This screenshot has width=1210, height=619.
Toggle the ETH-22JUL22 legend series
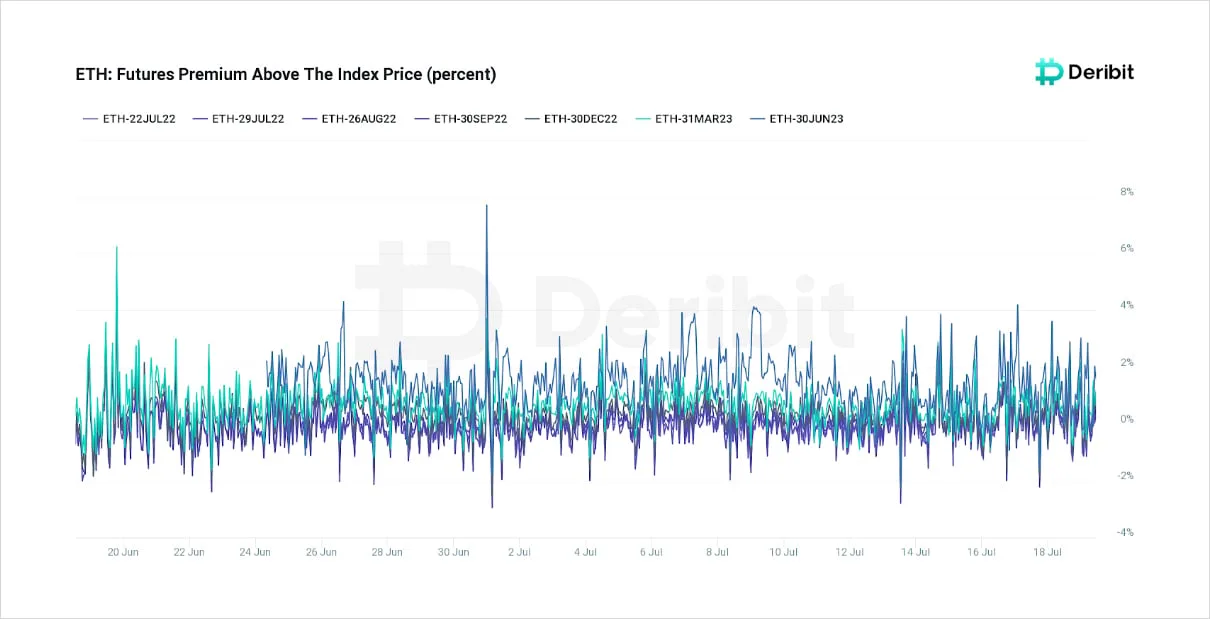[129, 119]
